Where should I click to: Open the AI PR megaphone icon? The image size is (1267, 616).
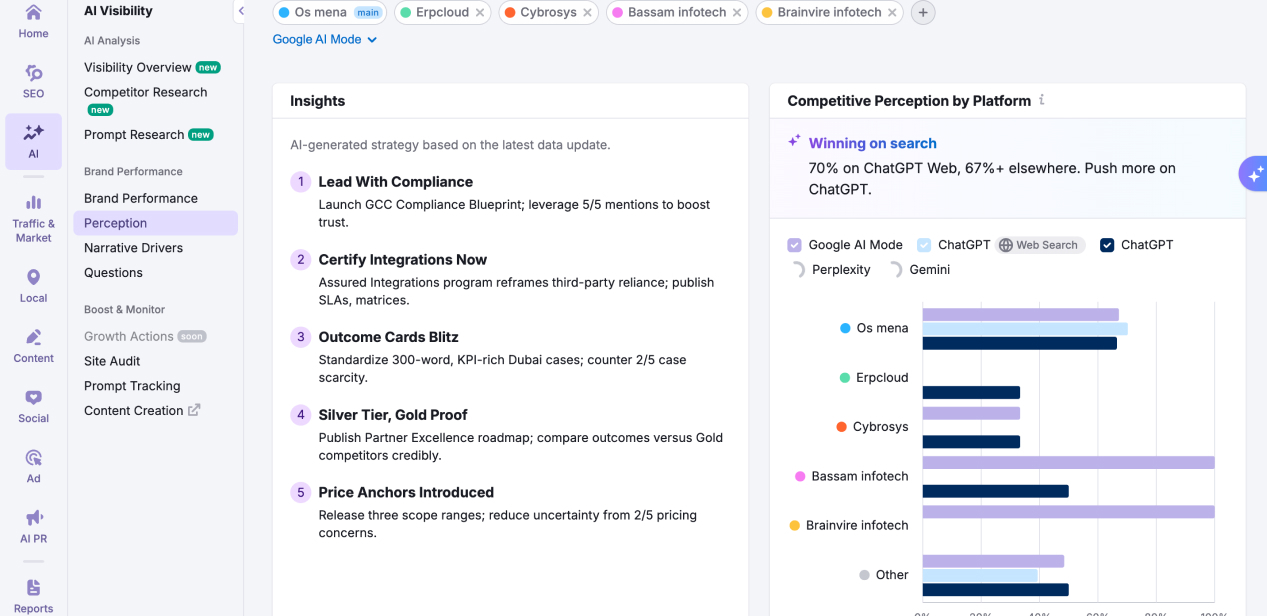tap(33, 517)
